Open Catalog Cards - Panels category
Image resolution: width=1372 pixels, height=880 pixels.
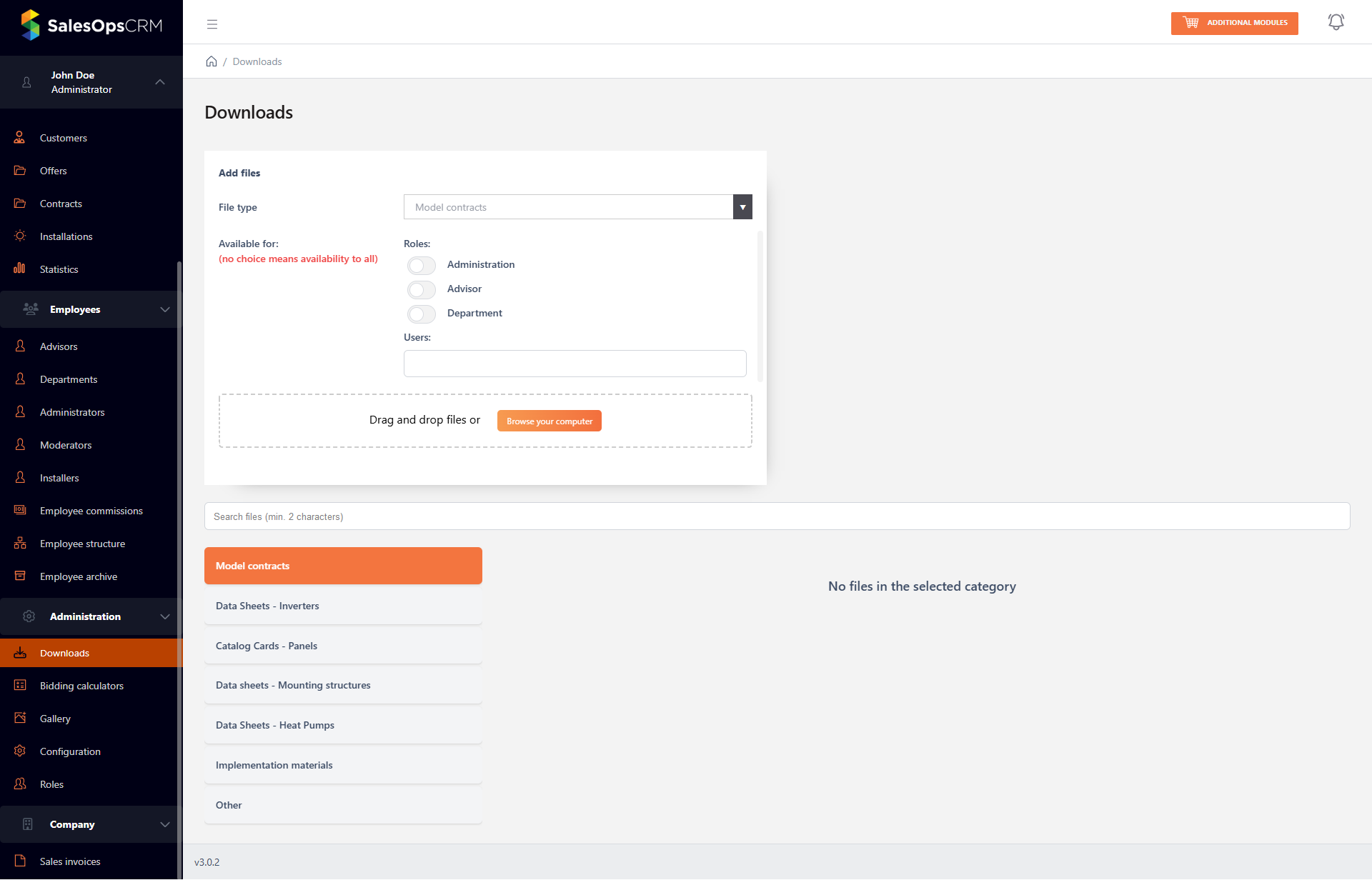(x=343, y=646)
